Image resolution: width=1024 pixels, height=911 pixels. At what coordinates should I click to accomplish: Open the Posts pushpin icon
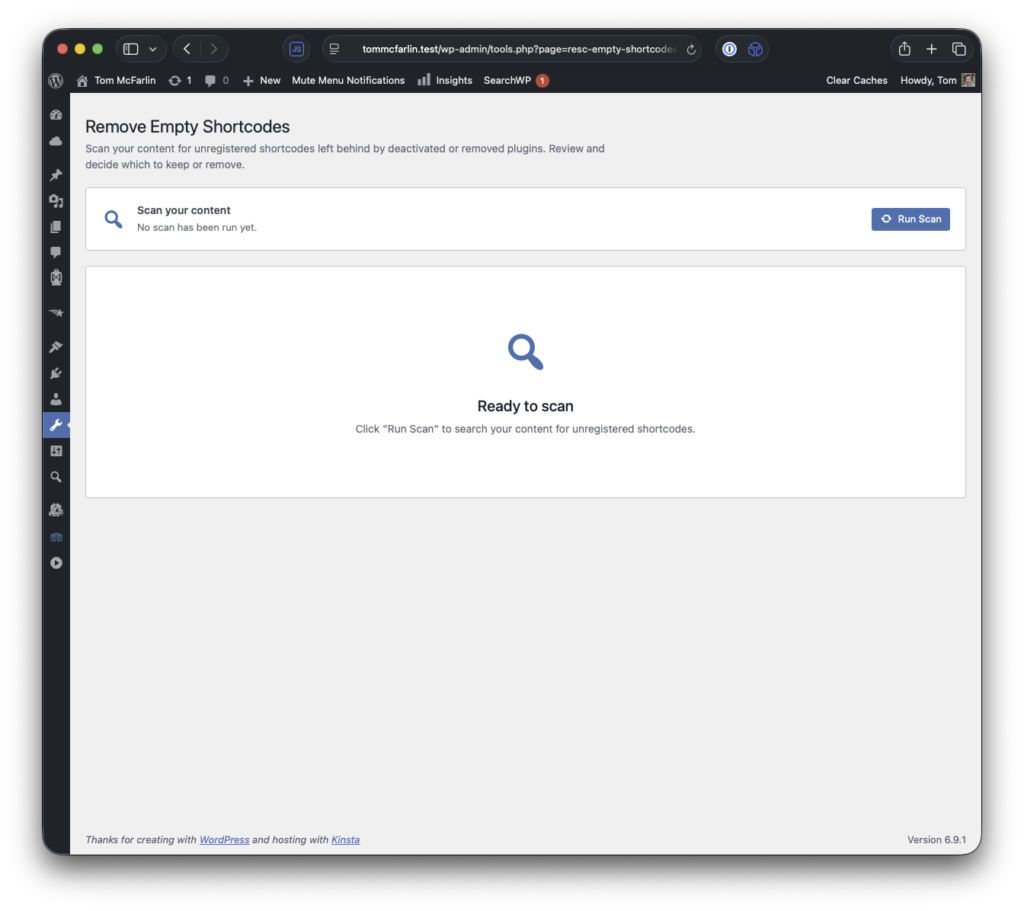(x=56, y=175)
